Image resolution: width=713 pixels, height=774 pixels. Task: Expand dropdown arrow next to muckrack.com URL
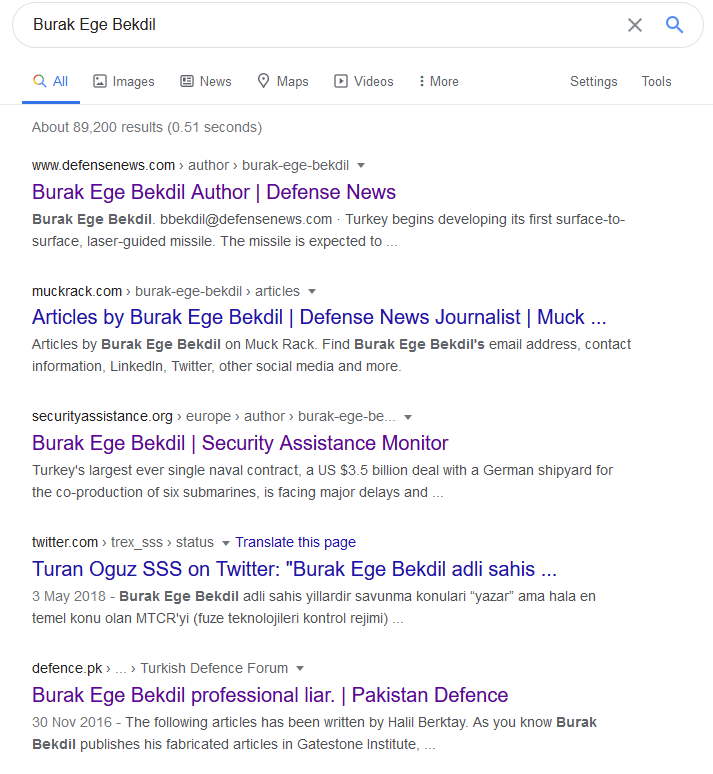312,292
